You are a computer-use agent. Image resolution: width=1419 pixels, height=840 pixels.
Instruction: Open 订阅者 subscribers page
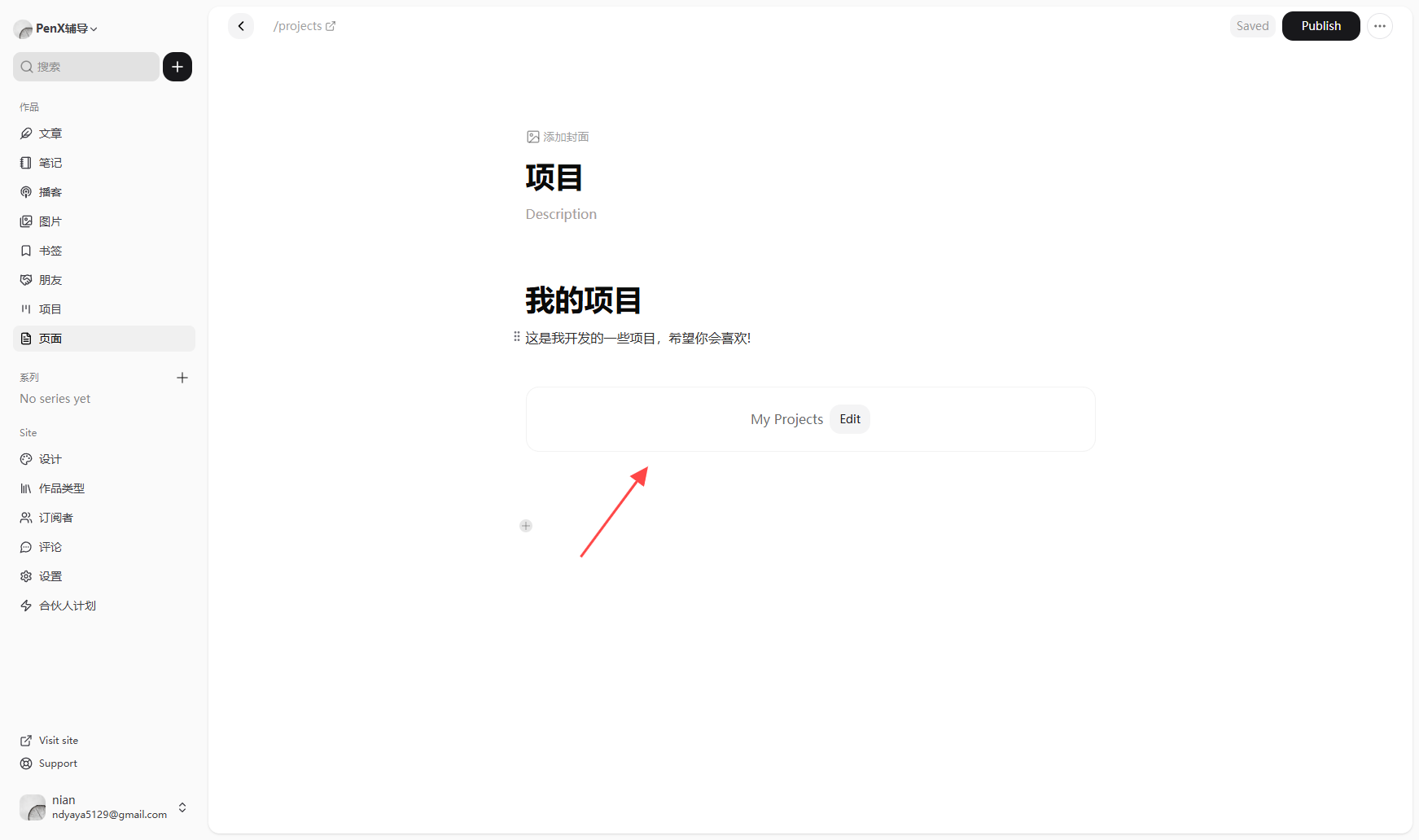pyautogui.click(x=55, y=518)
